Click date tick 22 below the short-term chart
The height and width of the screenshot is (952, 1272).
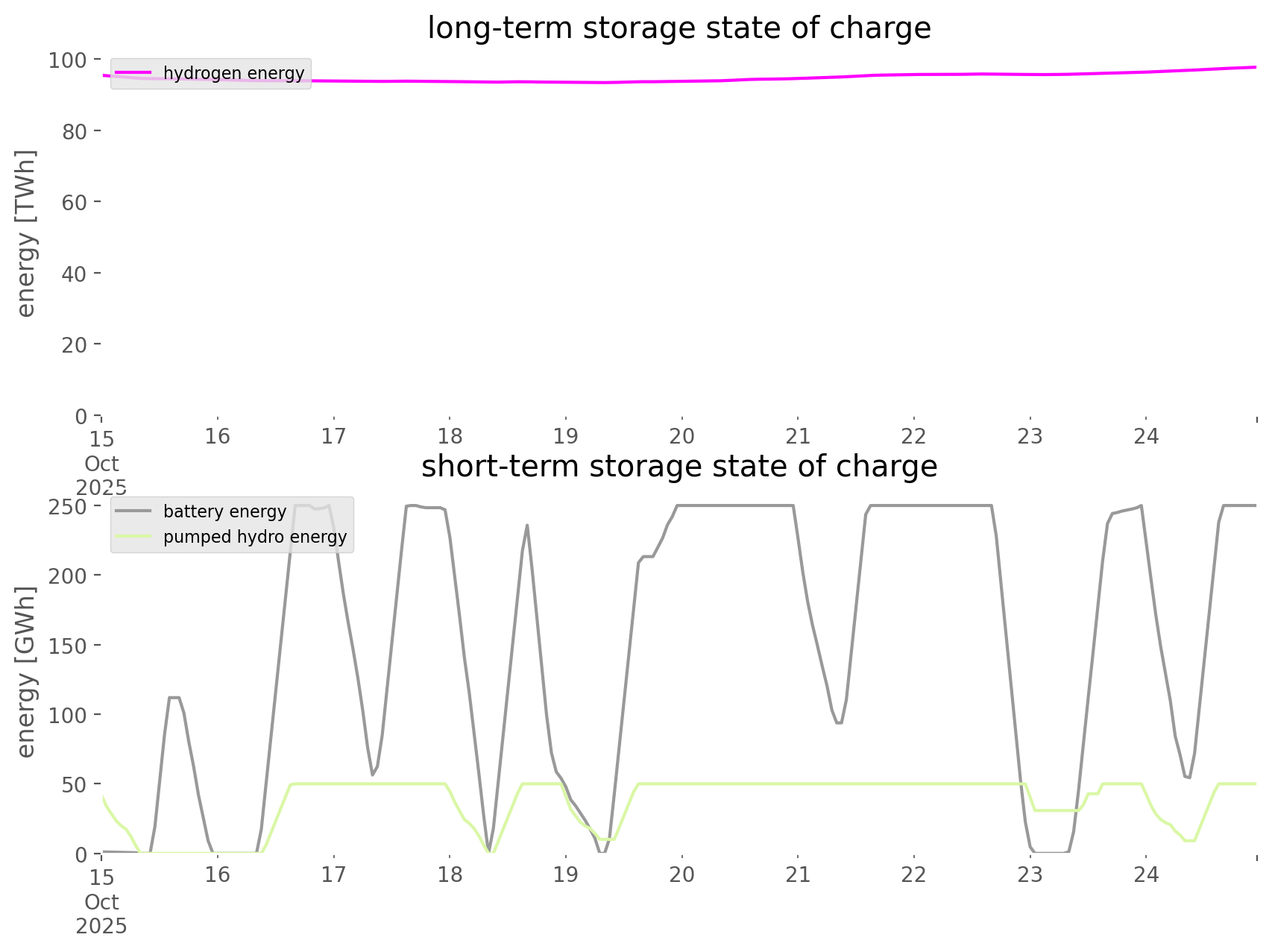(x=914, y=874)
